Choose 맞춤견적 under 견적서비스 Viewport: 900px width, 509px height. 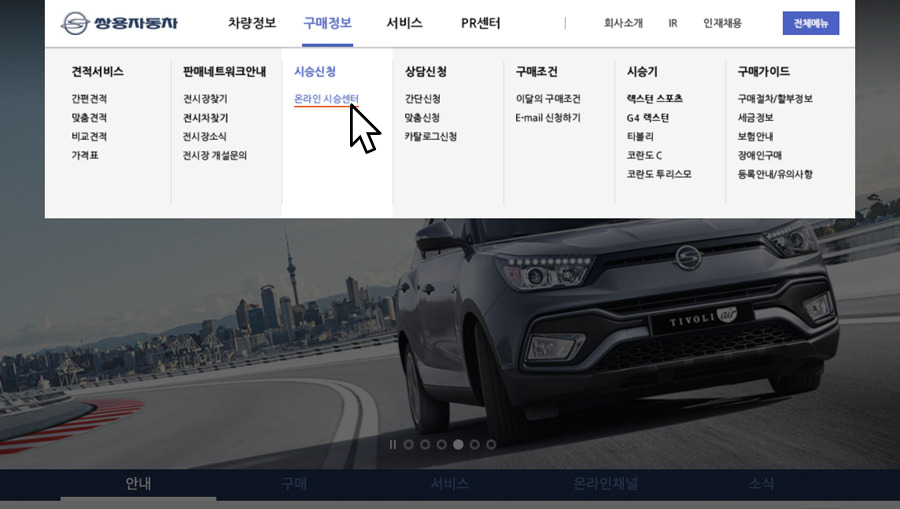tap(89, 118)
